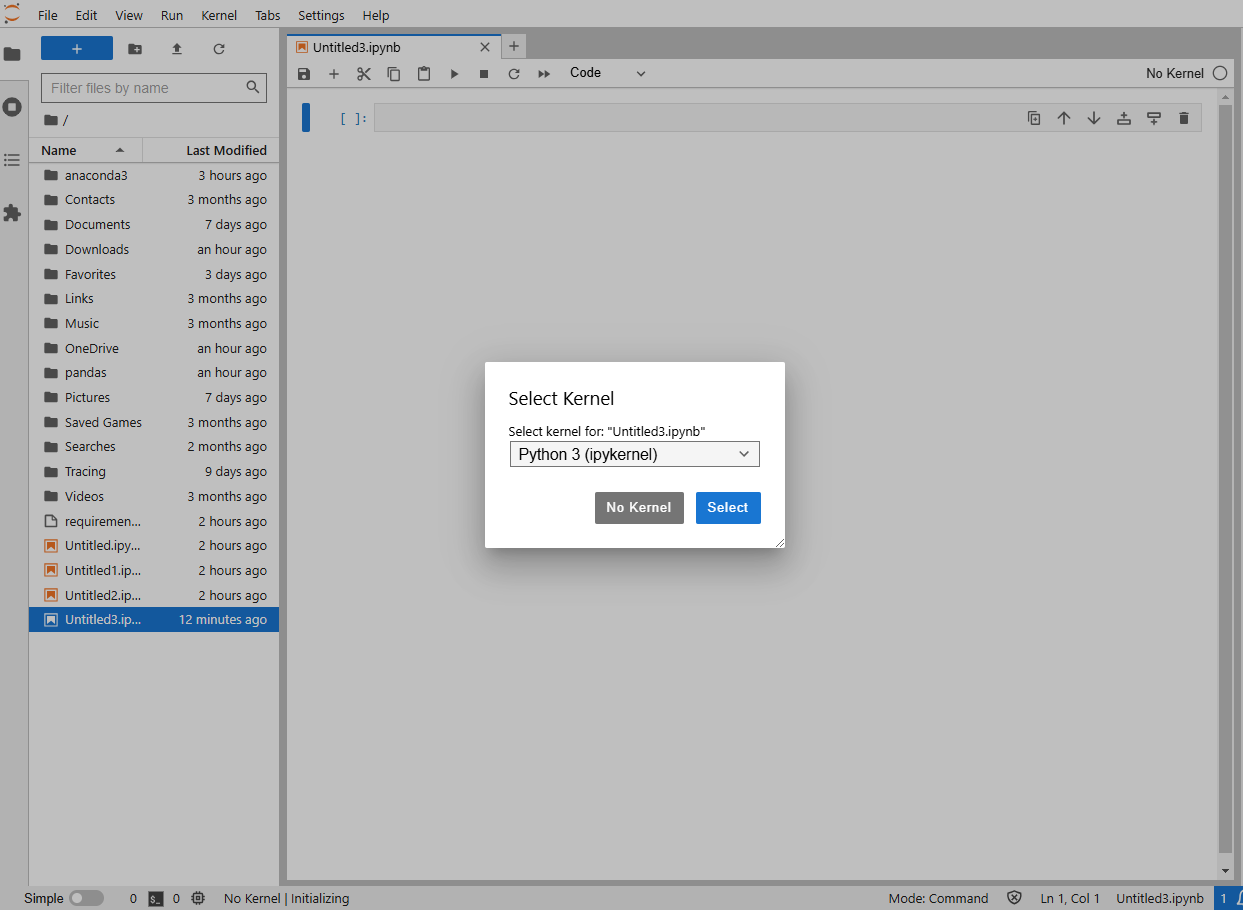The height and width of the screenshot is (910, 1243).
Task: Create a new folder in file browser
Action: point(135,49)
